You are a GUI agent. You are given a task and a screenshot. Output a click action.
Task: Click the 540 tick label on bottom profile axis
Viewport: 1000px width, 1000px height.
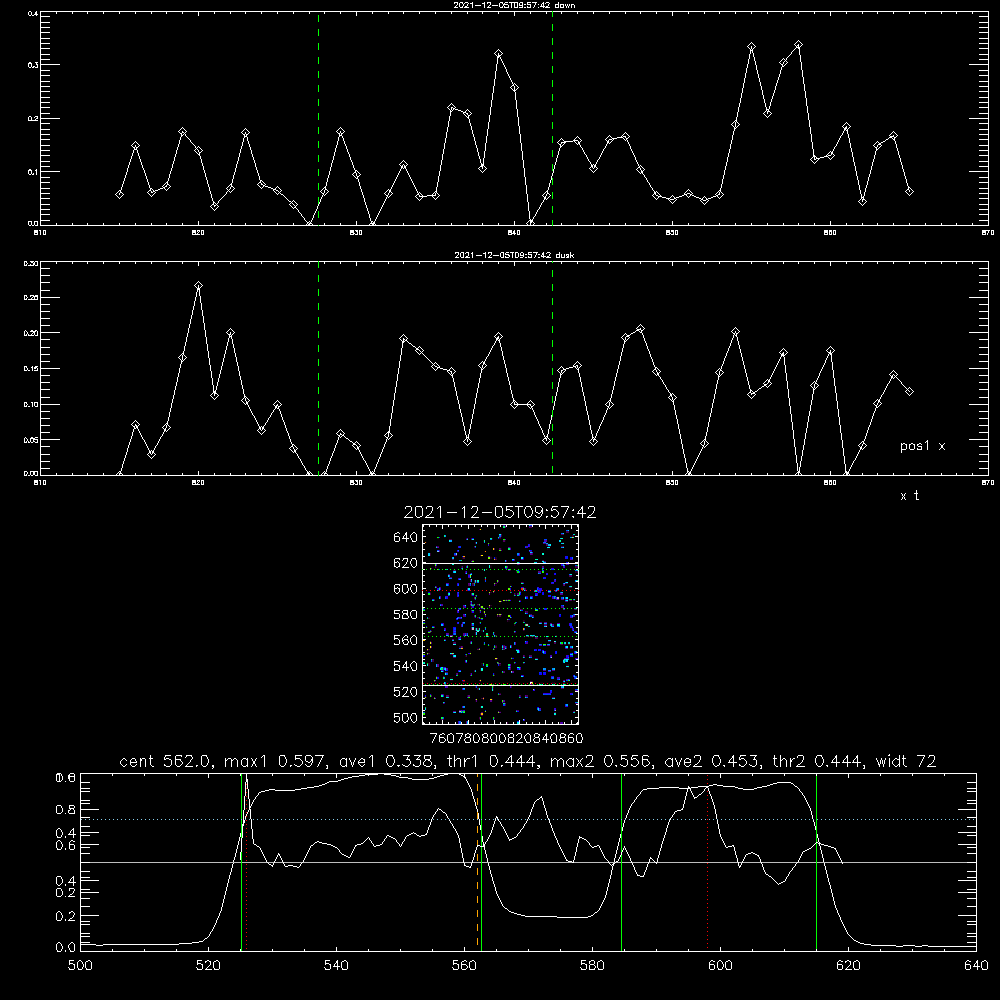coord(336,966)
